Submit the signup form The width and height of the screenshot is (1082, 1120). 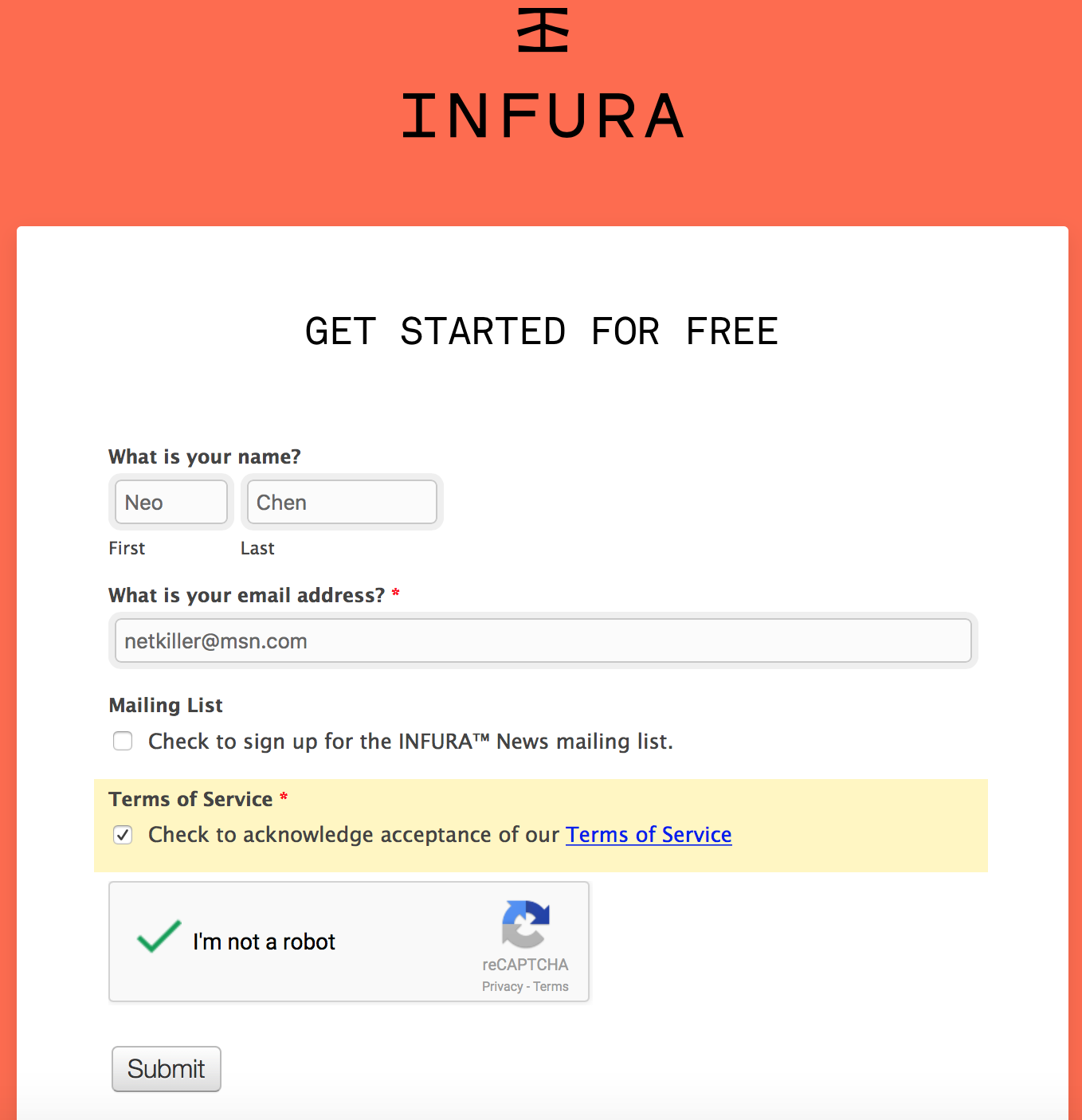(167, 1069)
